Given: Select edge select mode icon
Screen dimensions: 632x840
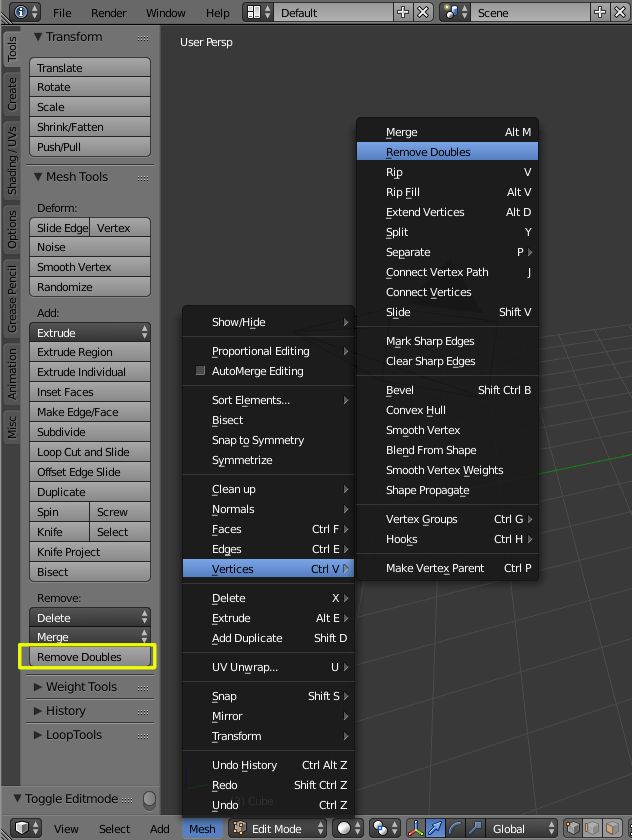Looking at the screenshot, I should click(x=593, y=828).
